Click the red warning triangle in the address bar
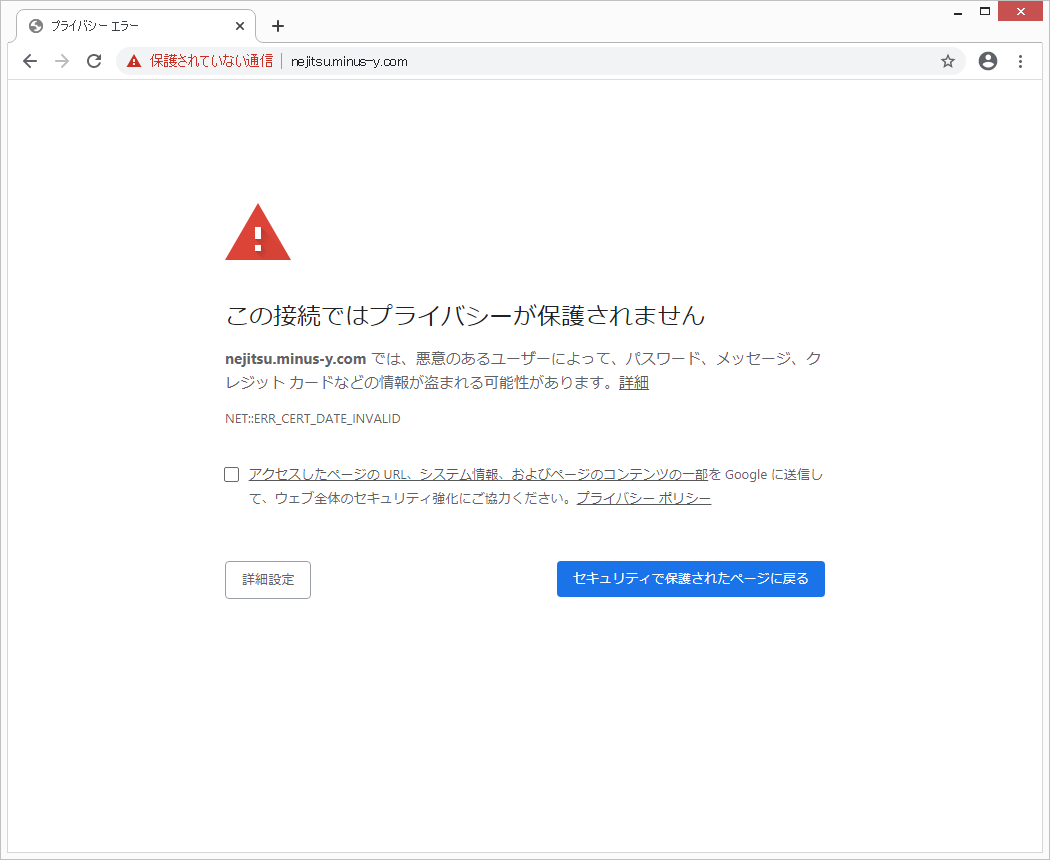 134,61
